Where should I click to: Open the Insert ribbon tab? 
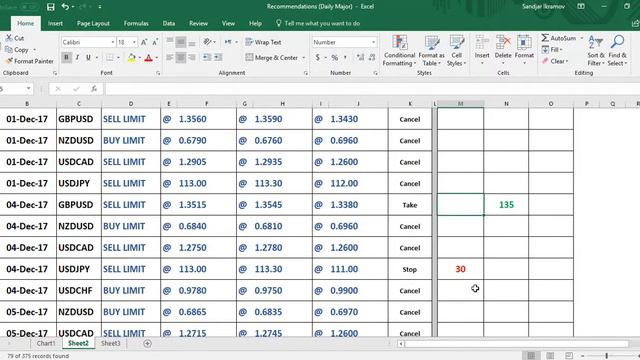pyautogui.click(x=55, y=23)
